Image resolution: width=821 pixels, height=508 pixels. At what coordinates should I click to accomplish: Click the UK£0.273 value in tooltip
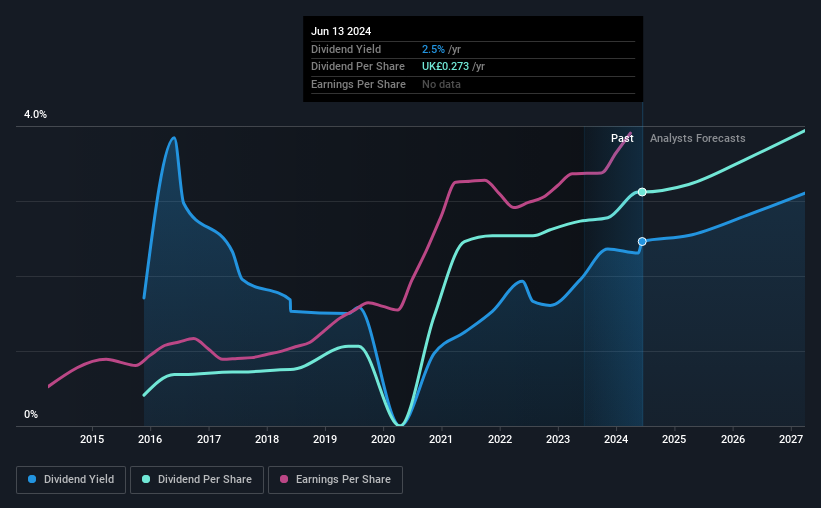click(x=446, y=67)
